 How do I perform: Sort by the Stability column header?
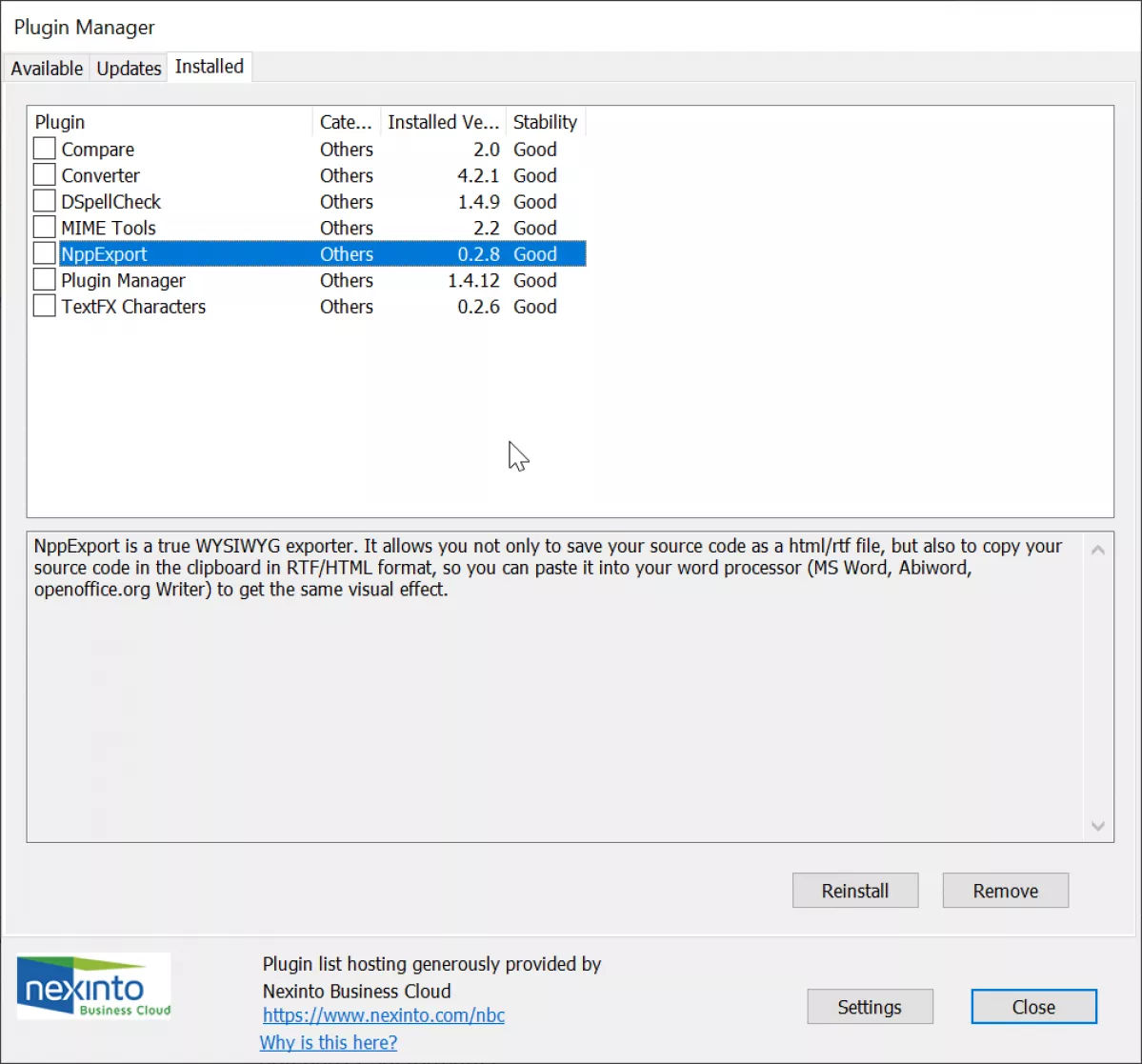click(546, 122)
